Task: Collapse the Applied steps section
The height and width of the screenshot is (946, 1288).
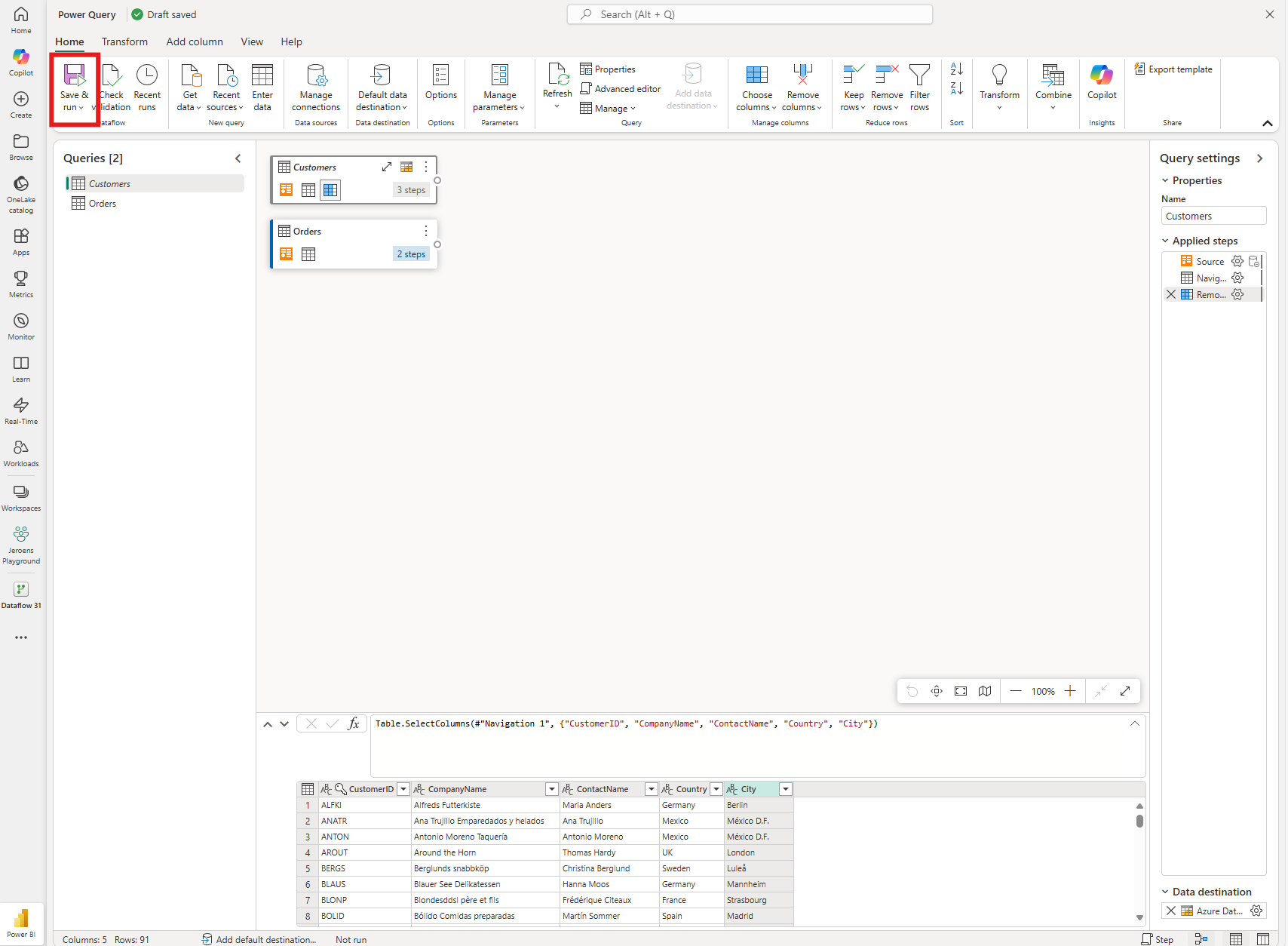Action: pyautogui.click(x=1165, y=241)
